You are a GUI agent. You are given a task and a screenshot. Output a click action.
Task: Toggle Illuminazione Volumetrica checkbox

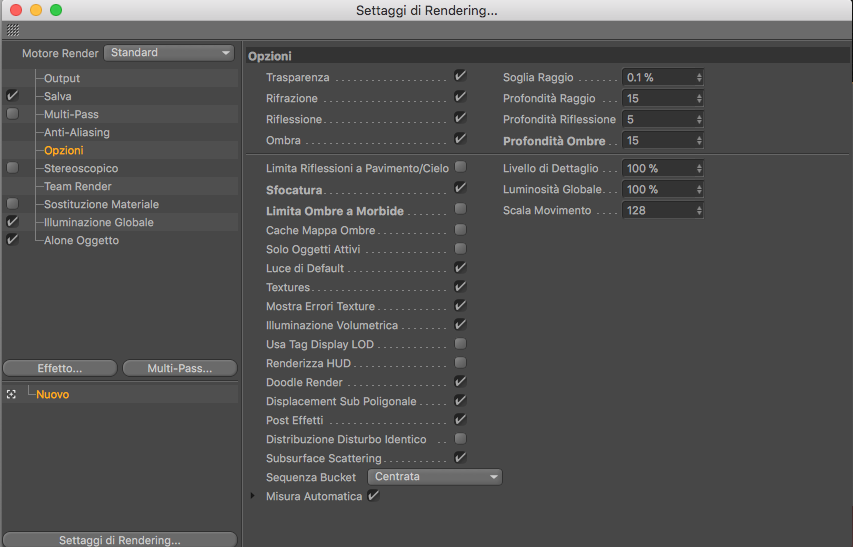(460, 325)
